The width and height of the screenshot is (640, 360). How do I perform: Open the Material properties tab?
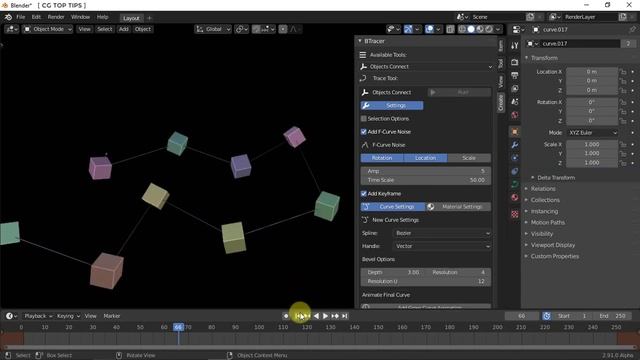[515, 198]
